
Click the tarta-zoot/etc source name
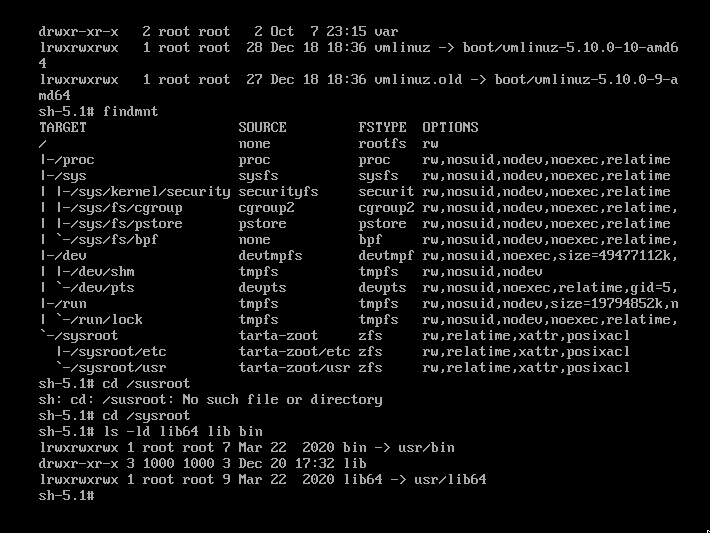point(294,351)
